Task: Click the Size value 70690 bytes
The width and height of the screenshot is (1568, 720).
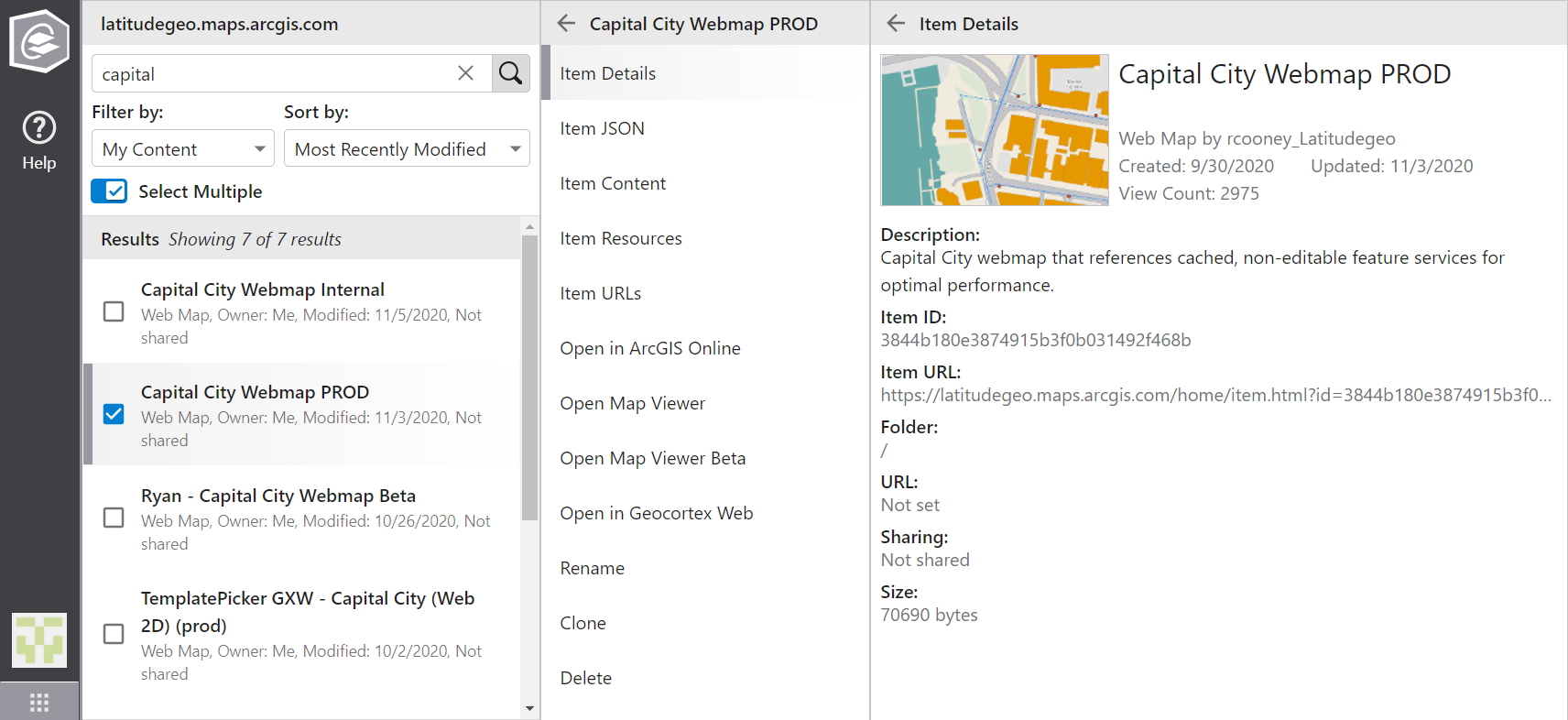Action: point(929,615)
